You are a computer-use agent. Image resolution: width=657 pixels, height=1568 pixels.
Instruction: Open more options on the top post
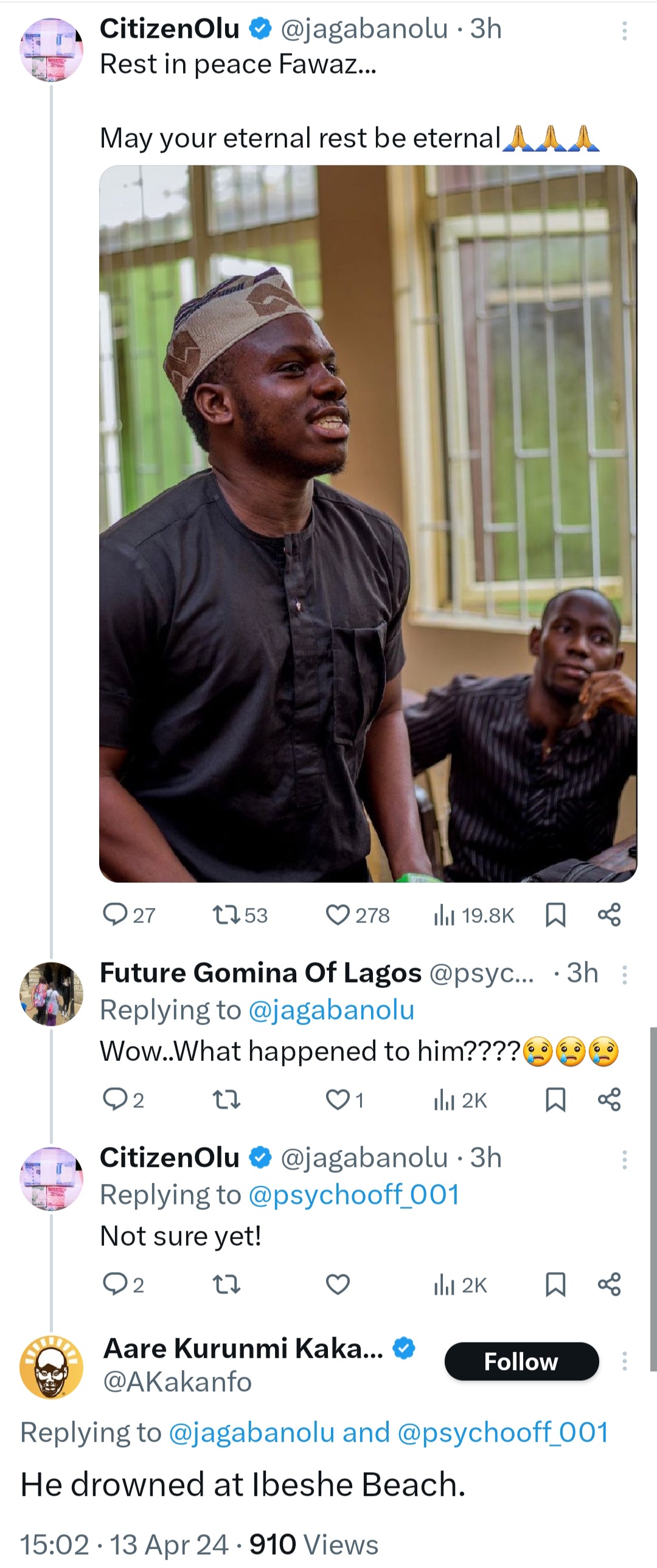click(x=624, y=31)
